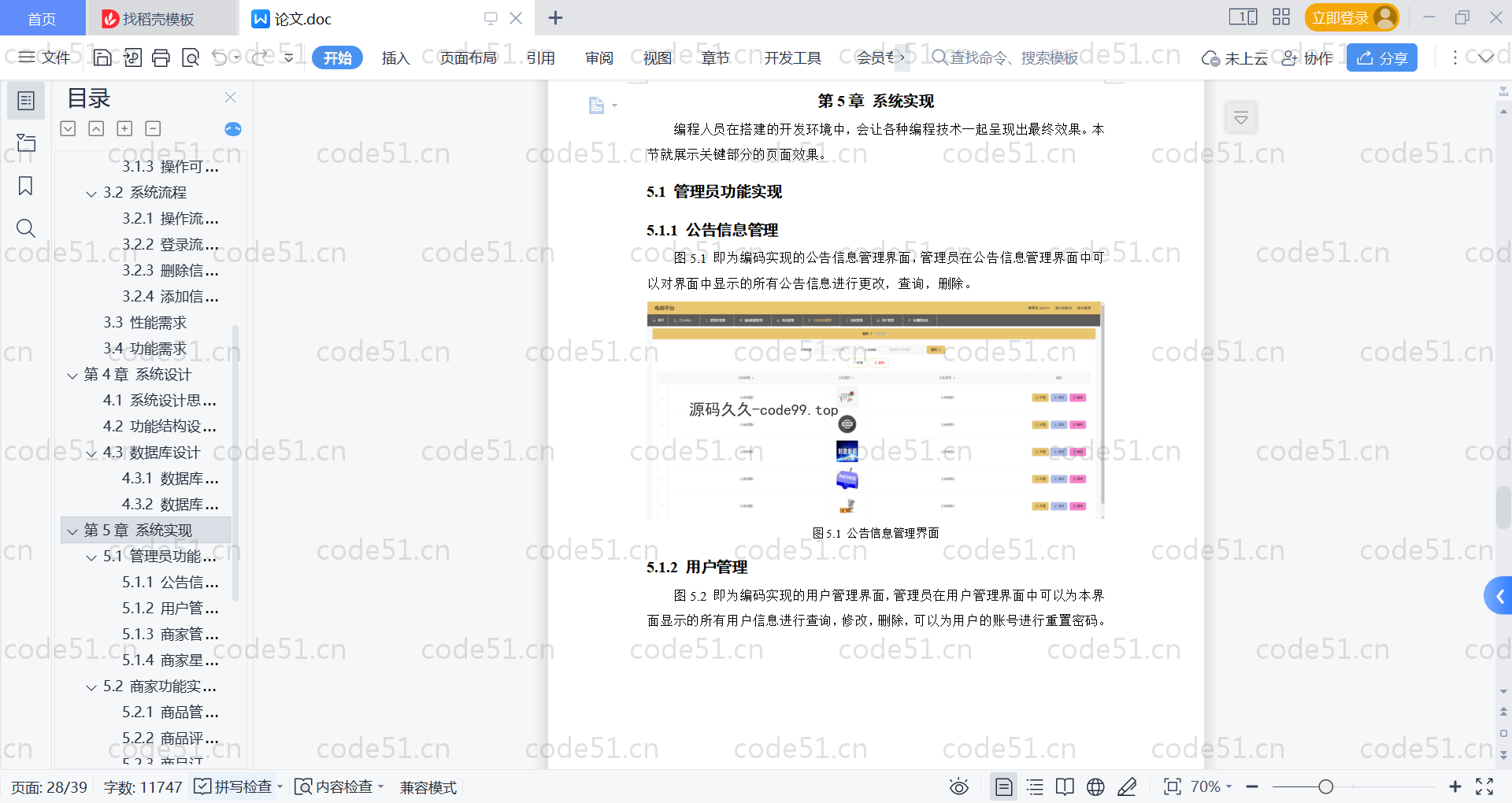The width and height of the screenshot is (1512, 803).
Task: Click the collapse button right of document
Action: click(1241, 118)
